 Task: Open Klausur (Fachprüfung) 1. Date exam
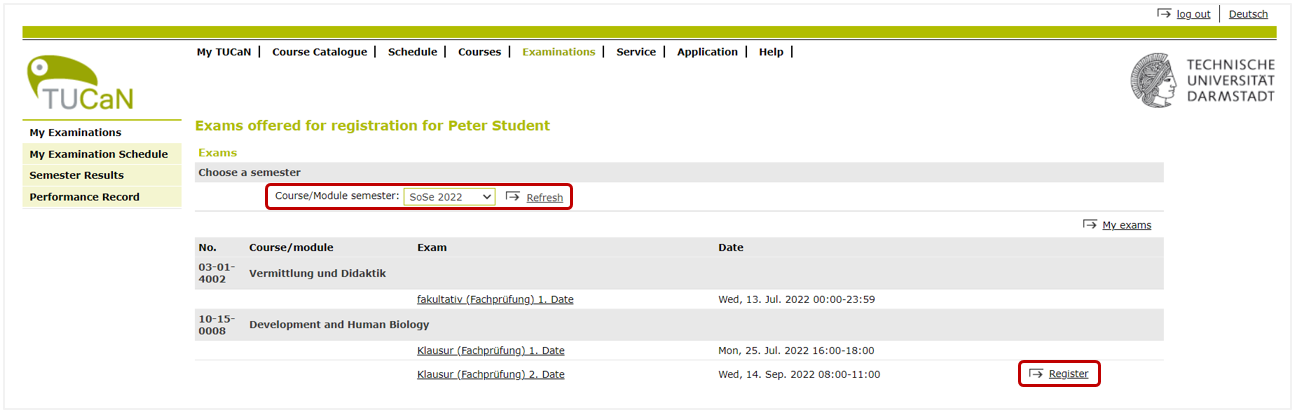[x=491, y=350]
